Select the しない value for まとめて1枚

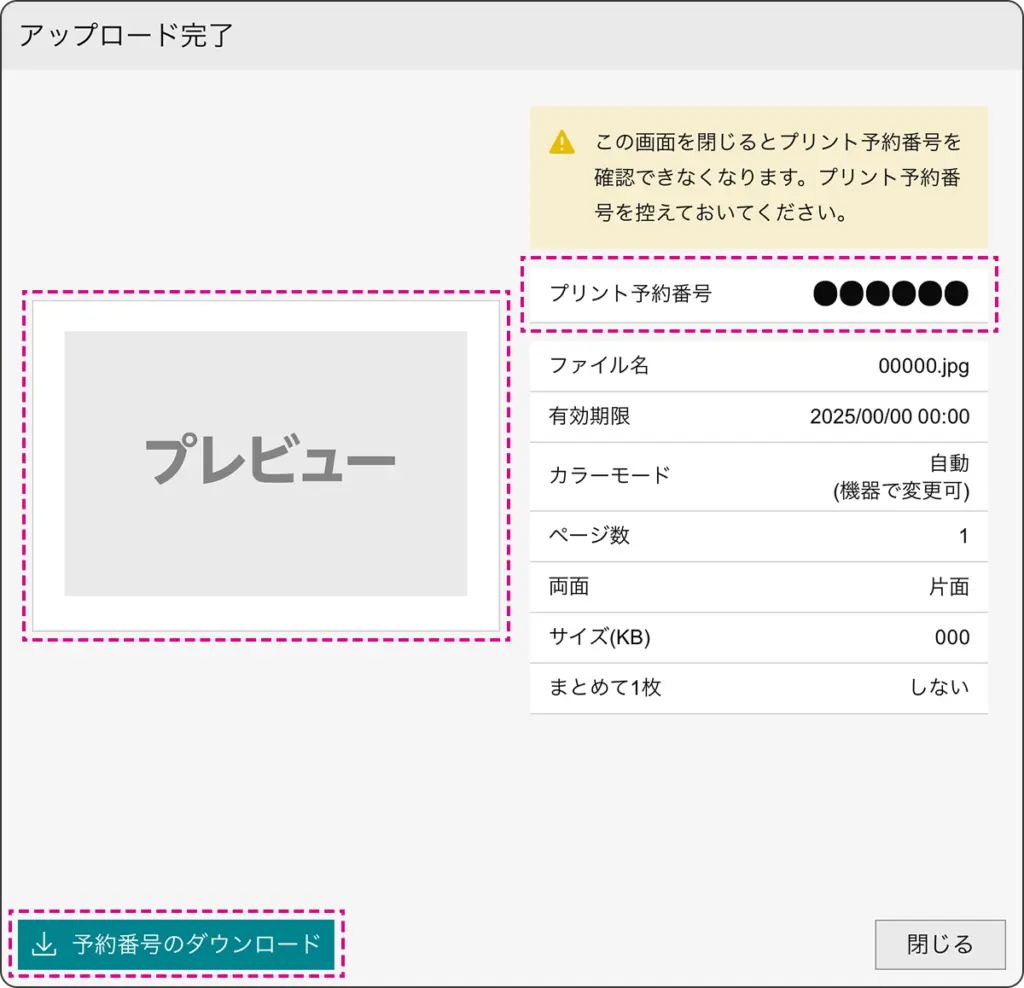pos(939,688)
